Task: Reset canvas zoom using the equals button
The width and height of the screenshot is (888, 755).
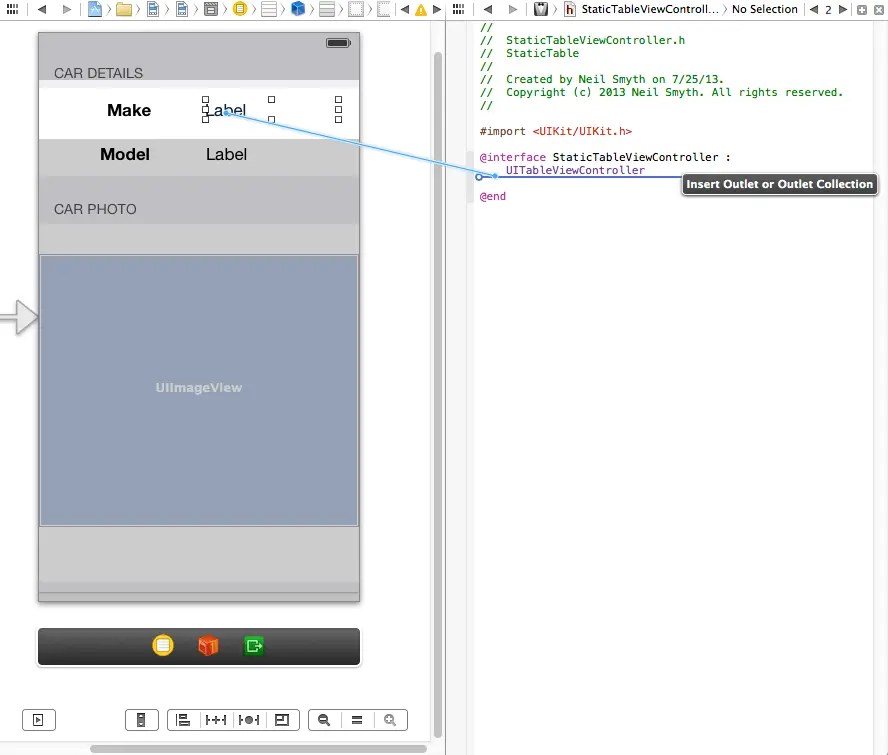Action: (x=357, y=719)
